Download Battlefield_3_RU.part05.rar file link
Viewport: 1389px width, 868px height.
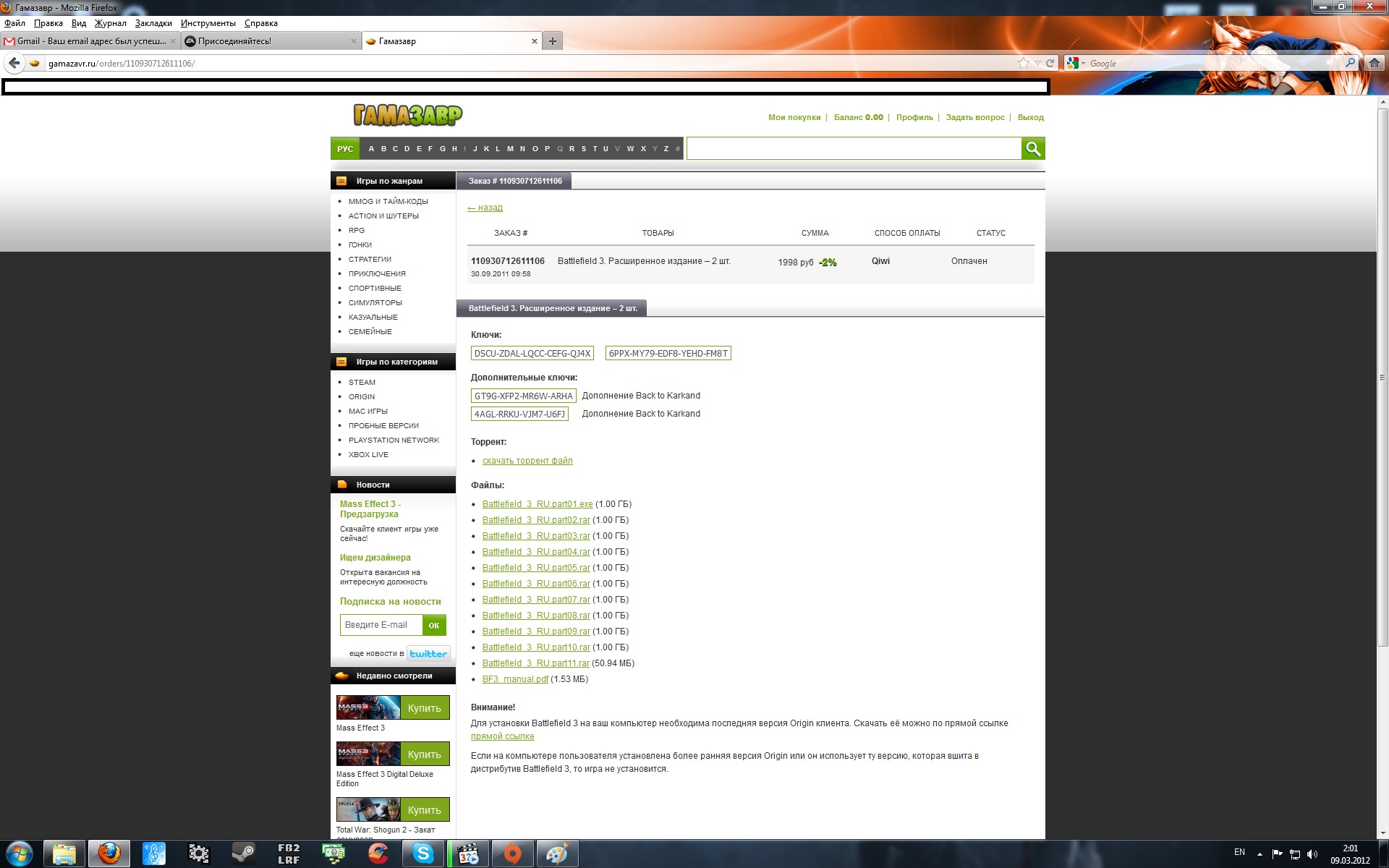click(536, 568)
